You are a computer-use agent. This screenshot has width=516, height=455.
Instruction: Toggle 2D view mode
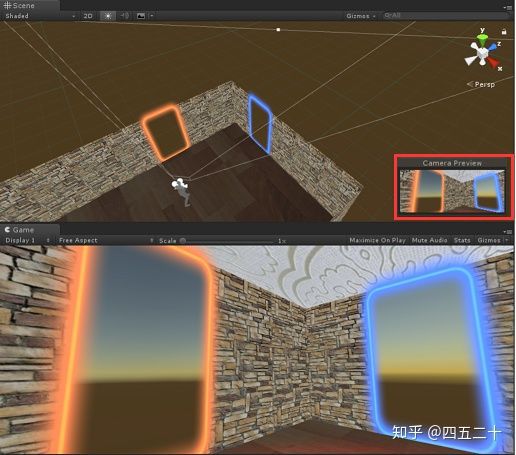[x=88, y=16]
